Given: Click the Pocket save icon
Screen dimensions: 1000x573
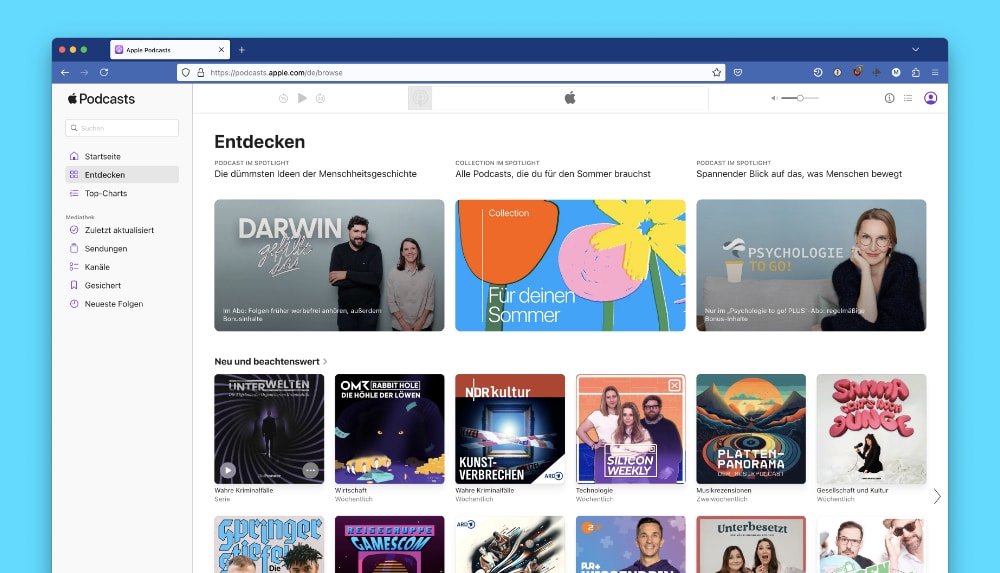Looking at the screenshot, I should tap(738, 73).
